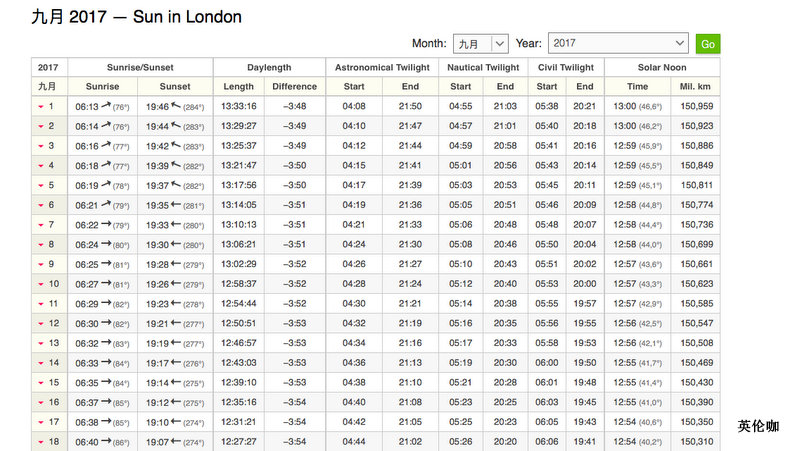Click sunset arrow icon for 19:35
800x451 pixels.
[177, 205]
